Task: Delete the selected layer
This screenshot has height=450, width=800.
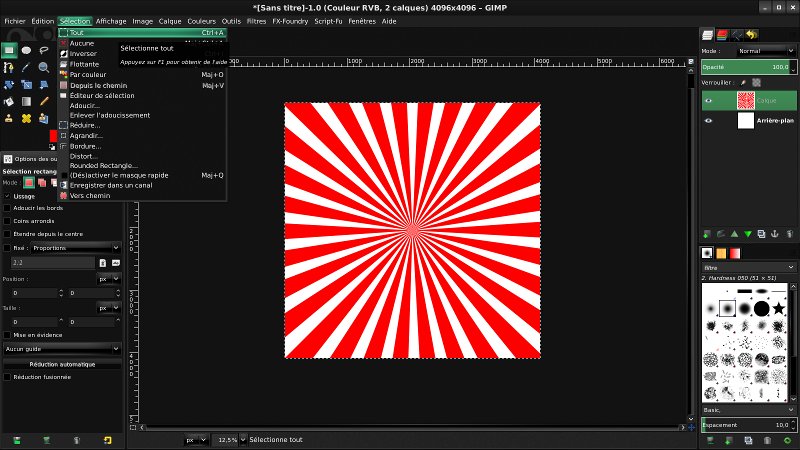Action: [x=789, y=234]
